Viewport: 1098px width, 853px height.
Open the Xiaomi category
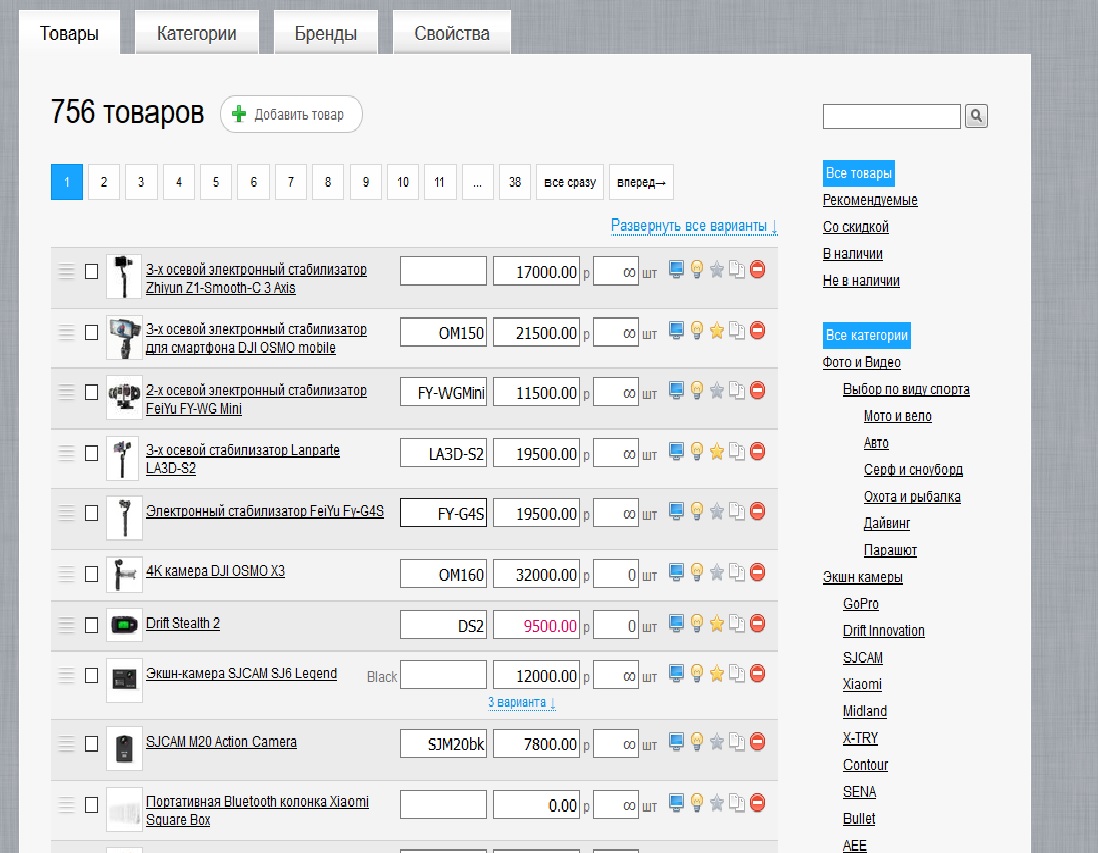(862, 684)
